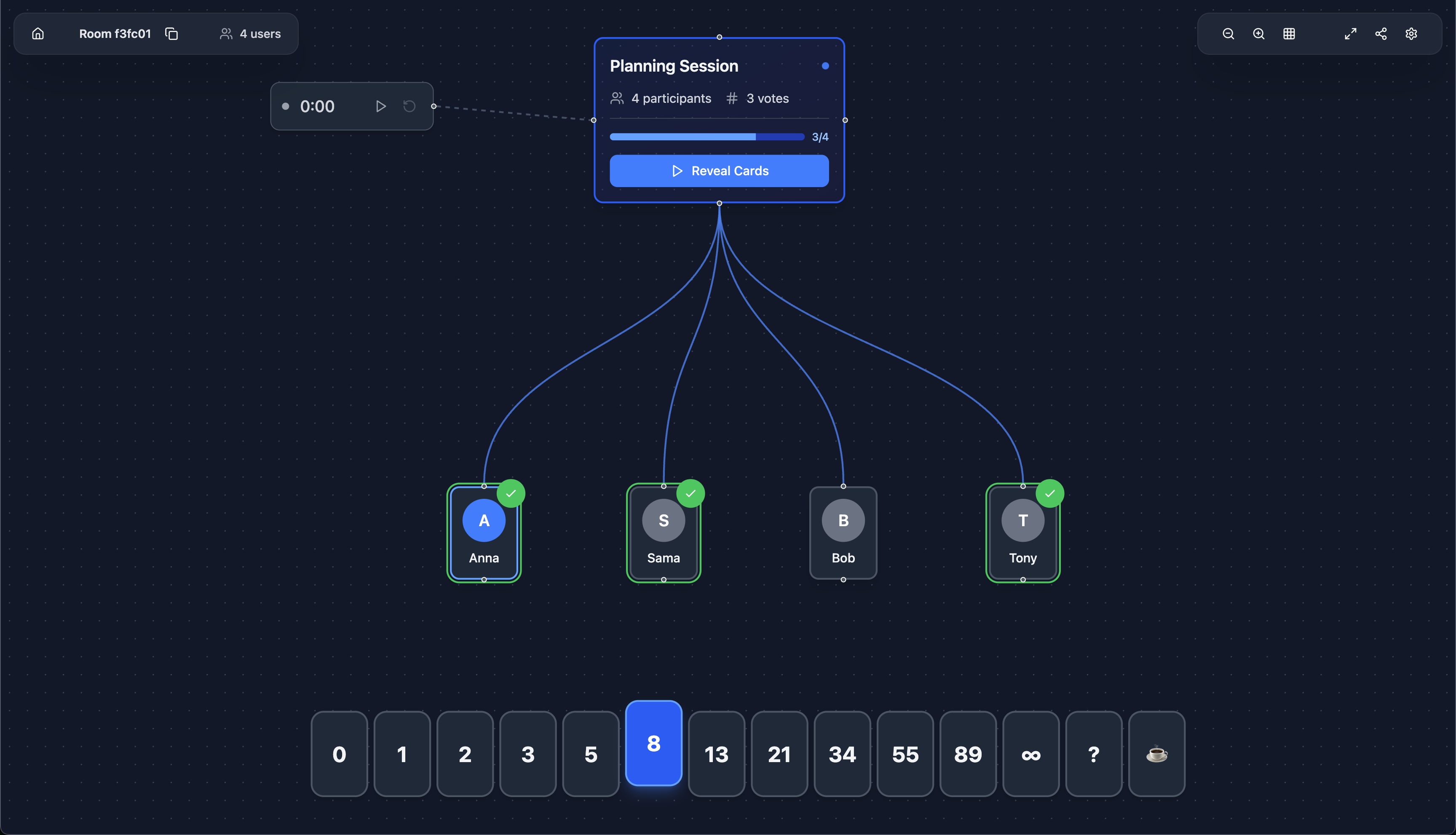Screen dimensions: 1456x835
Task: Vote with the question mark card
Action: 1094,754
